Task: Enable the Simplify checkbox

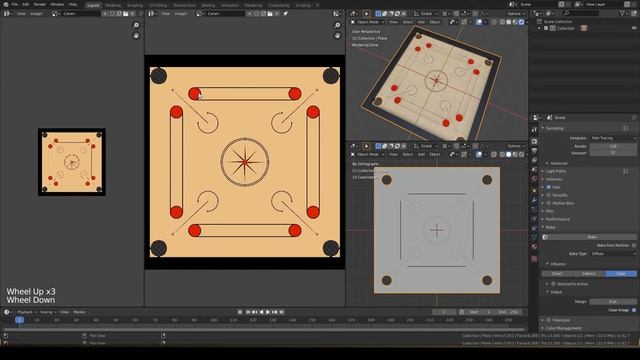Action: (x=549, y=195)
